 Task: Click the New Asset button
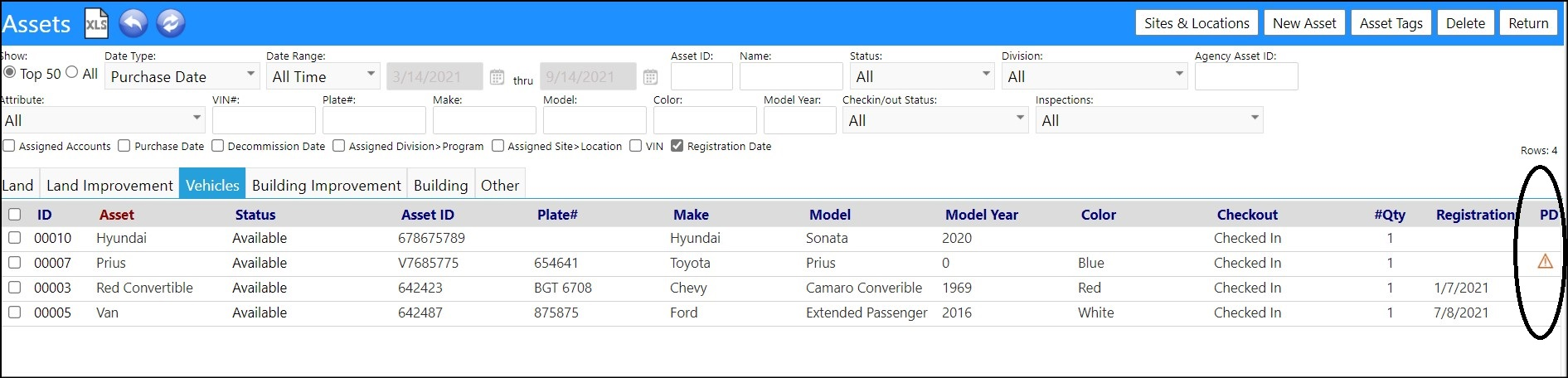(x=1304, y=23)
